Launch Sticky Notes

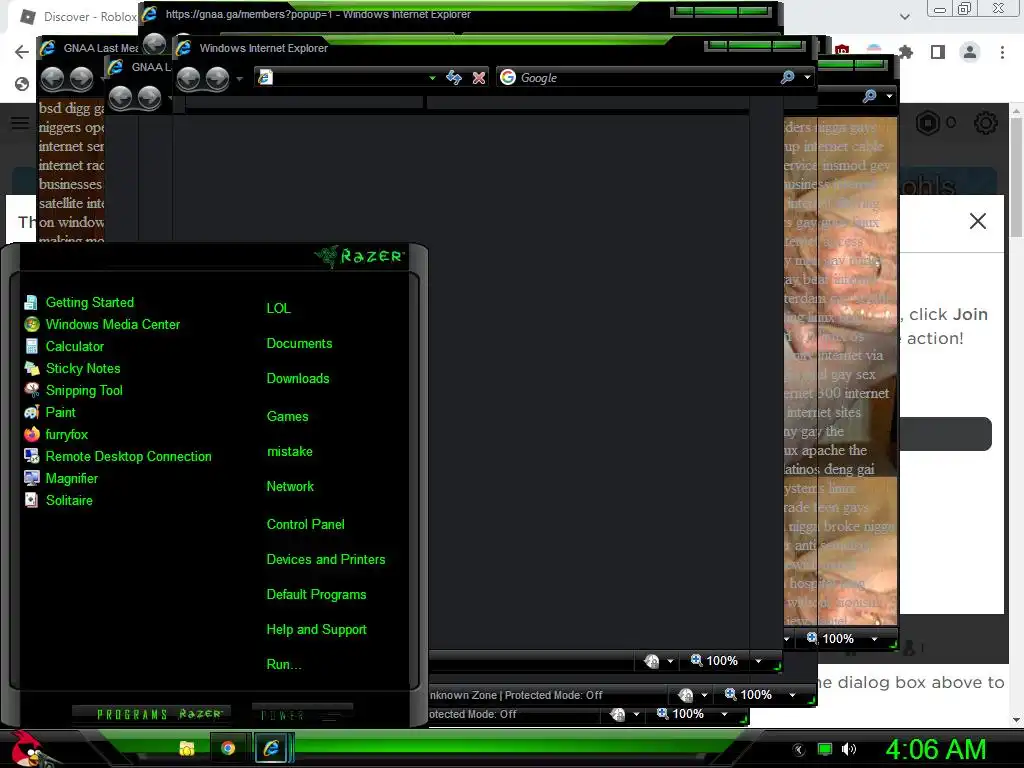(72, 368)
